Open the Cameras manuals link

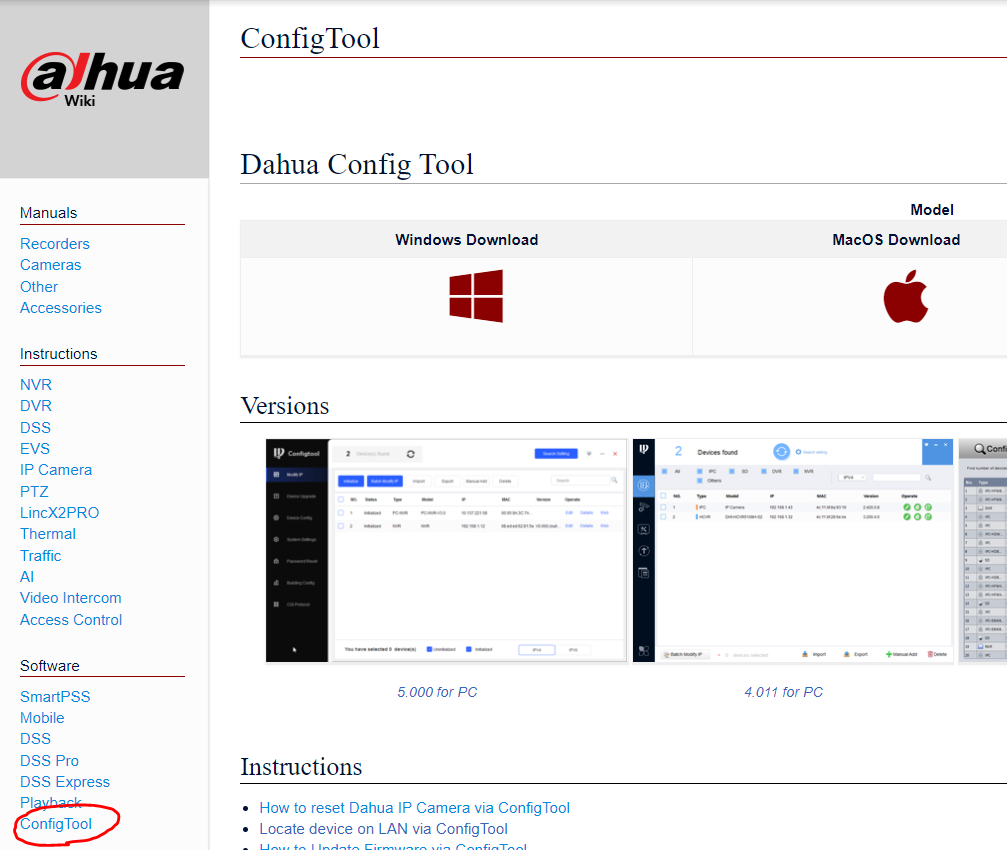click(51, 265)
